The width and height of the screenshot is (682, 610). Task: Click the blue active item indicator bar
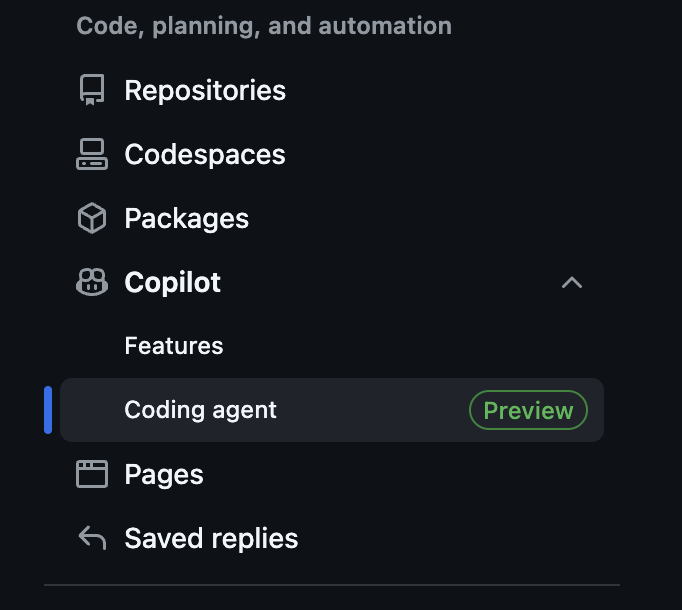coord(48,410)
